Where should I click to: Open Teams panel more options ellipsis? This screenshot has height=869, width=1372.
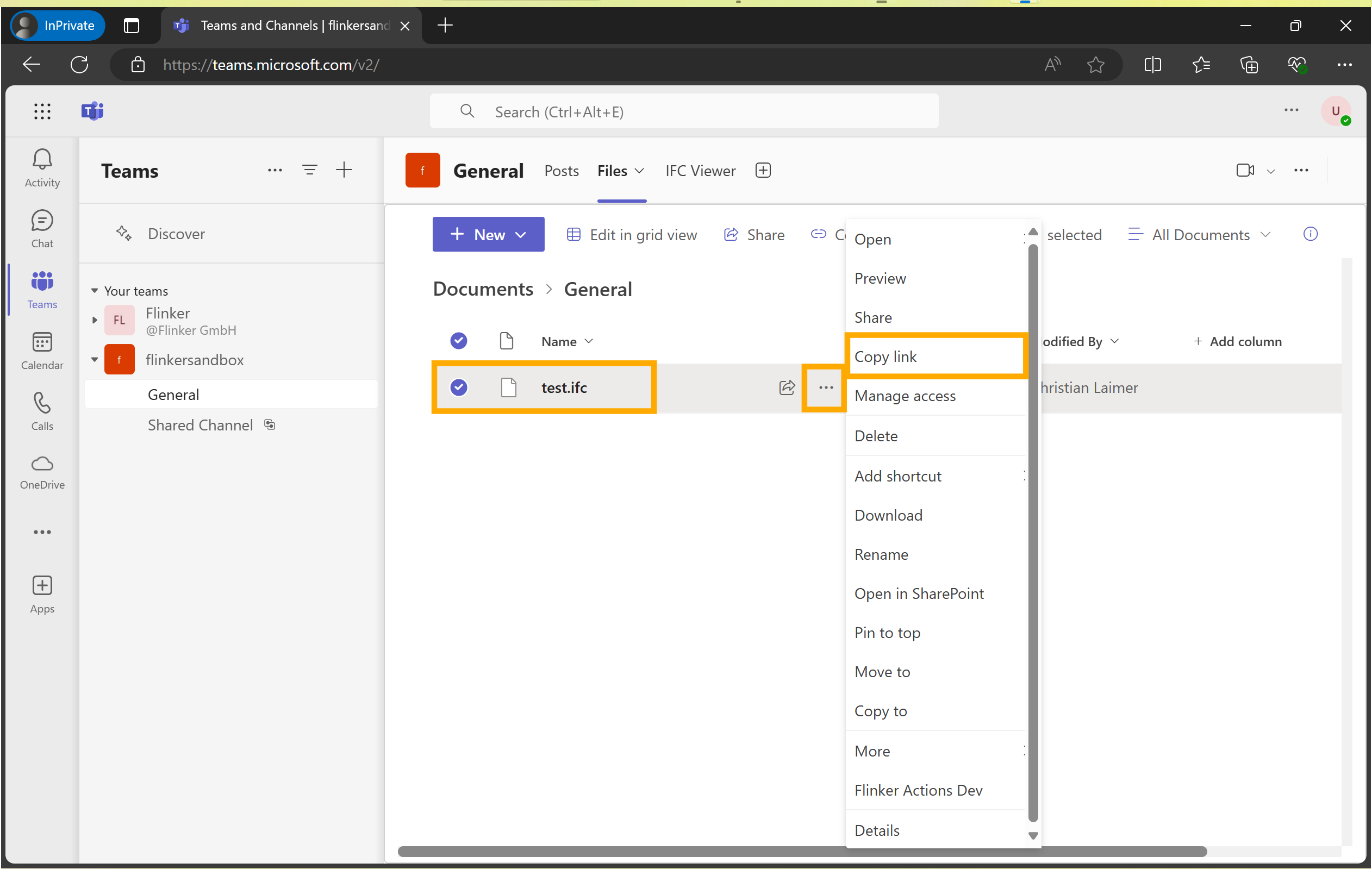pyautogui.click(x=275, y=170)
